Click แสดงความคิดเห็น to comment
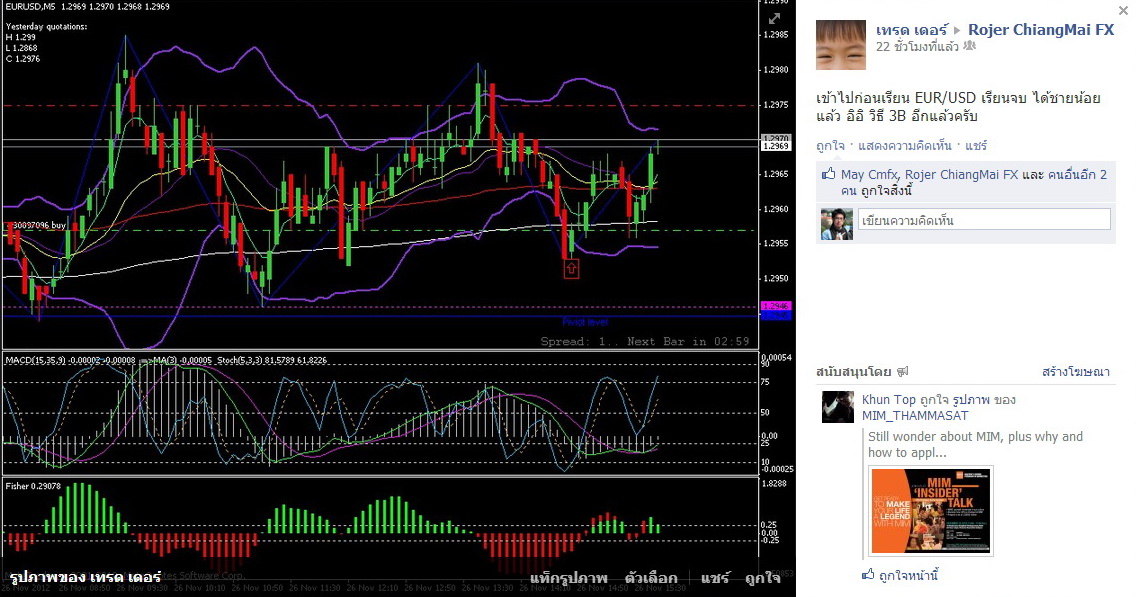Image resolution: width=1136 pixels, height=597 pixels. [x=905, y=146]
